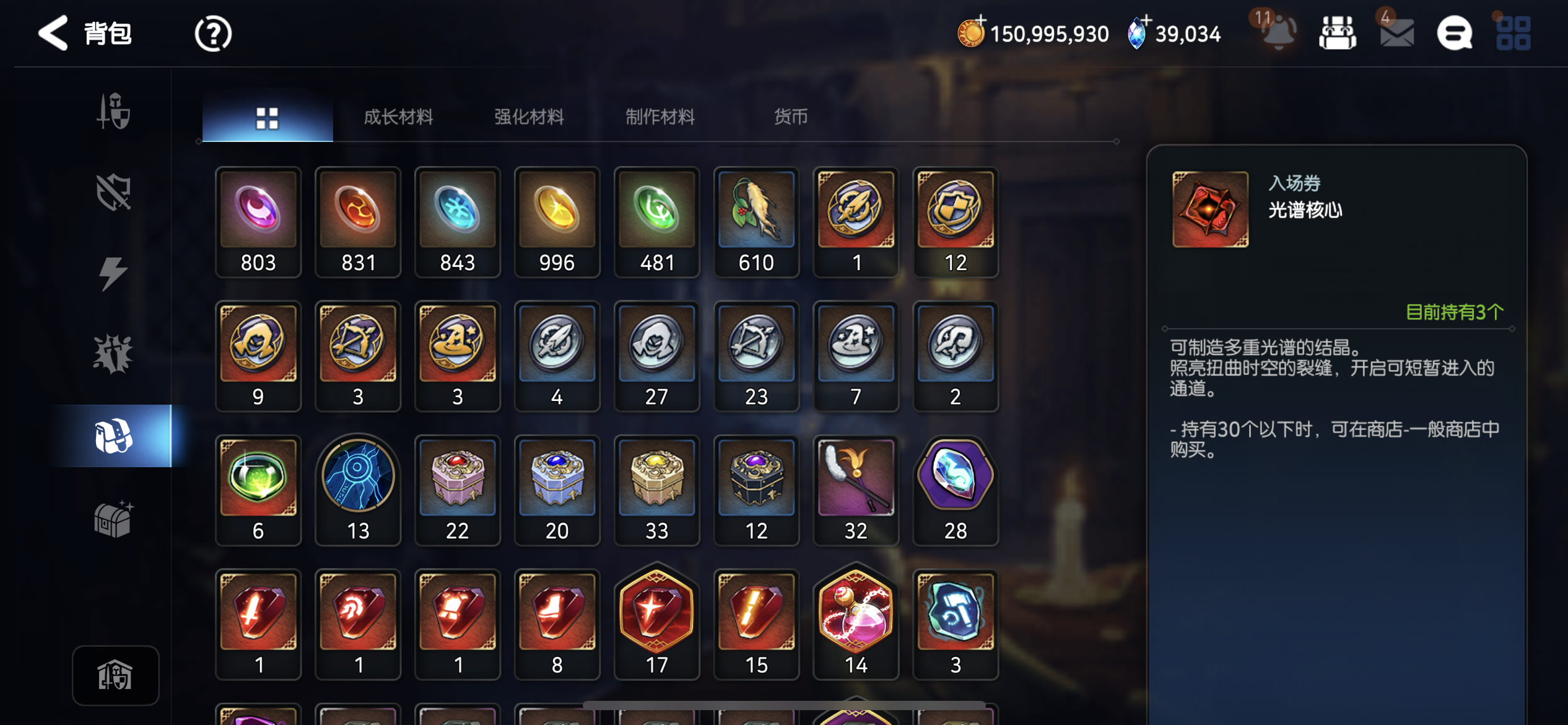Go back using the arrow beside 背包
1568x725 pixels.
[53, 33]
